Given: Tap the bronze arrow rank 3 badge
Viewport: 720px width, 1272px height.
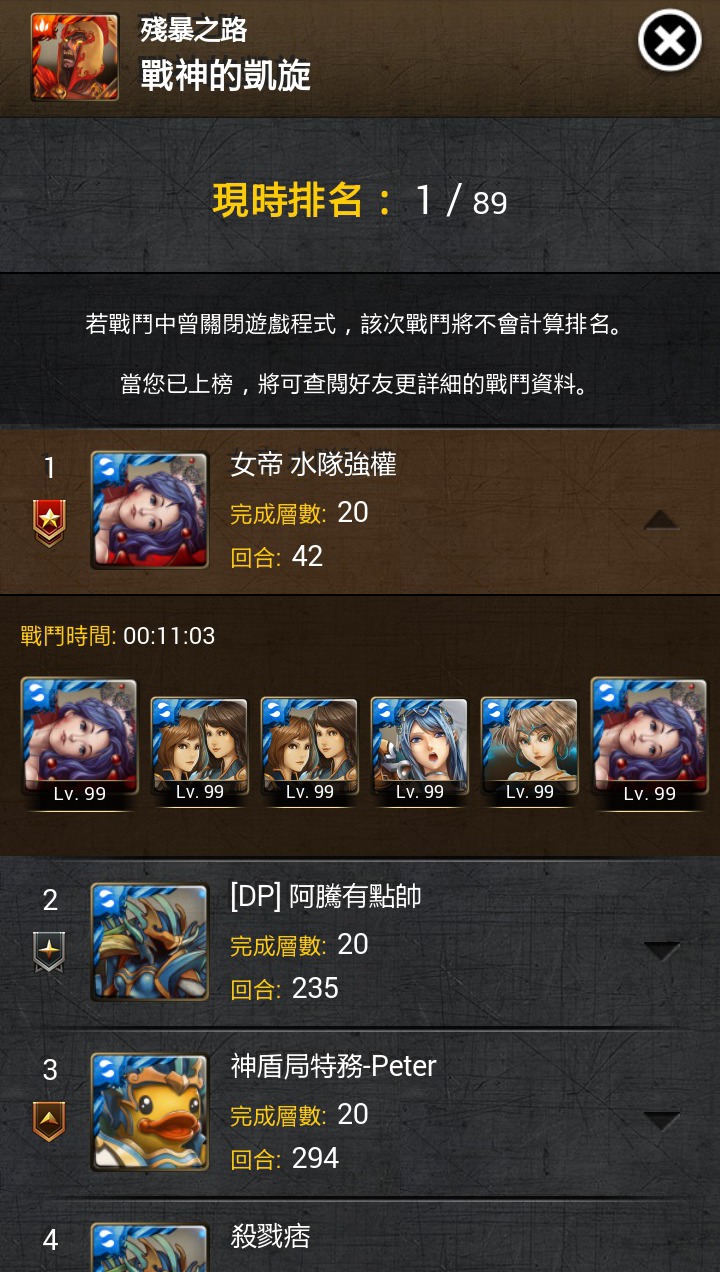Looking at the screenshot, I should 49,1122.
